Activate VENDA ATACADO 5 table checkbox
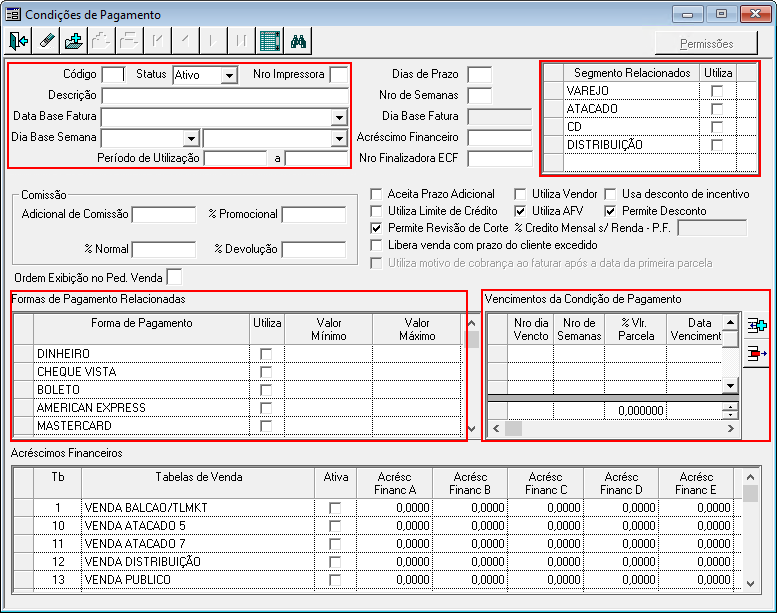Screen dimensions: 777x613 pyautogui.click(x=335, y=526)
